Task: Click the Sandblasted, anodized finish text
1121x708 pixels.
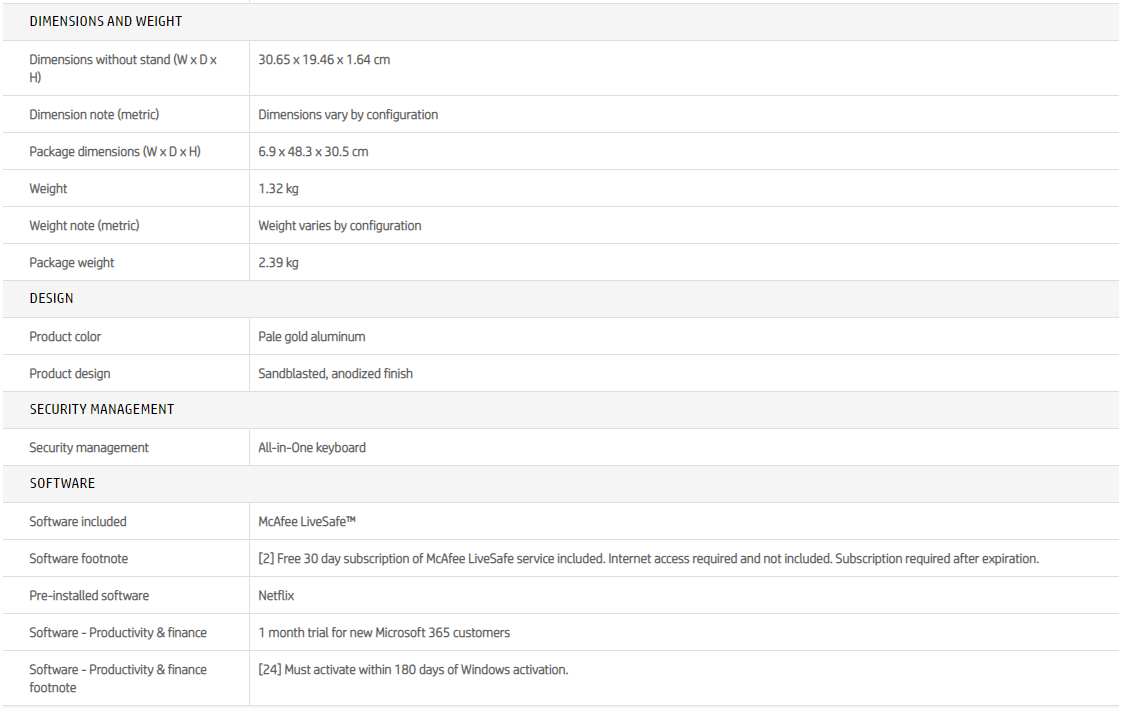Action: [x=335, y=374]
